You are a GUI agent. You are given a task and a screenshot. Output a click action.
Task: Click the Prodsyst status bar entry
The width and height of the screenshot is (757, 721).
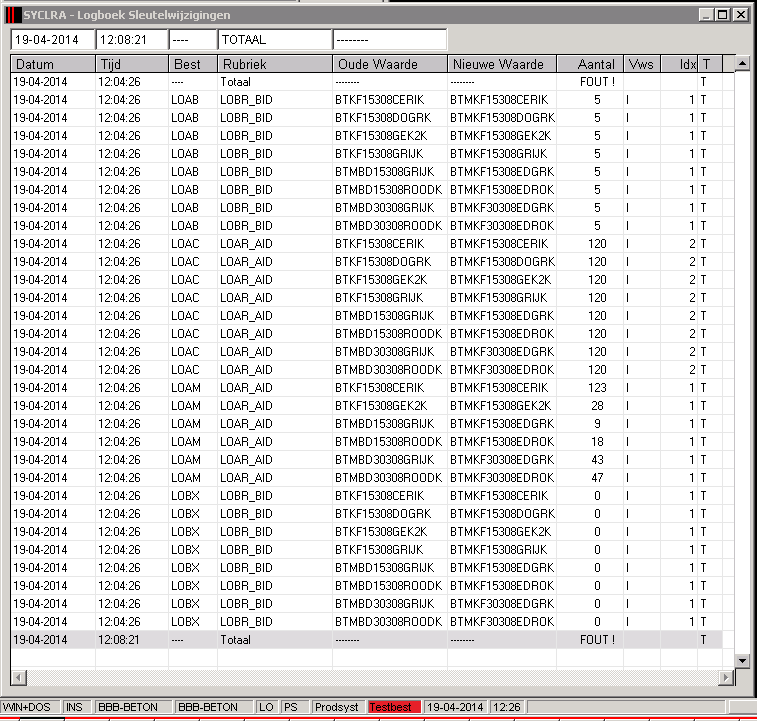pos(338,707)
